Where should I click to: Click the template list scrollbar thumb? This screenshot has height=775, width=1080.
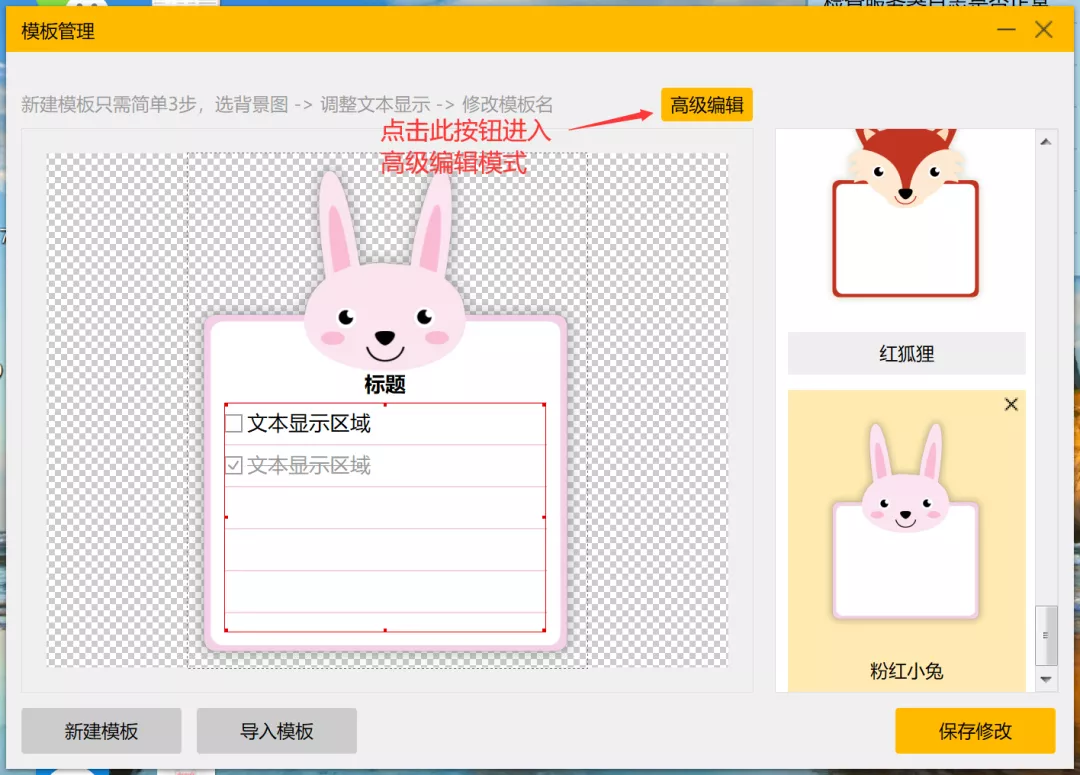coord(1046,635)
